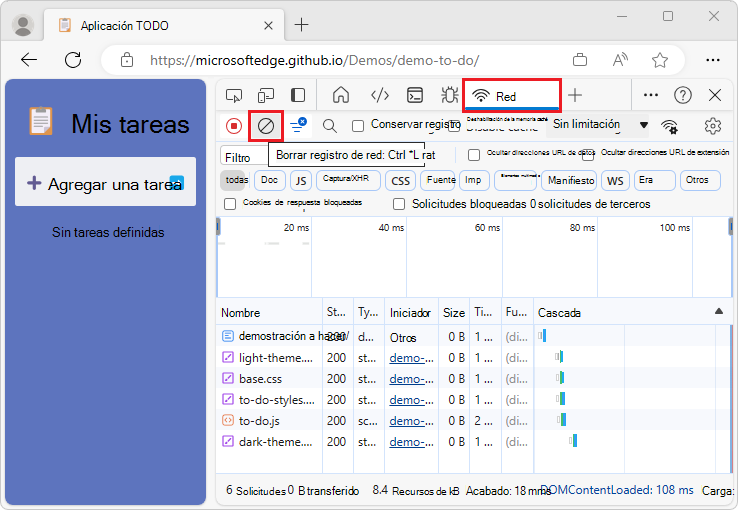Select the dark-theme request row
This screenshot has width=738, height=510.
pos(473,442)
